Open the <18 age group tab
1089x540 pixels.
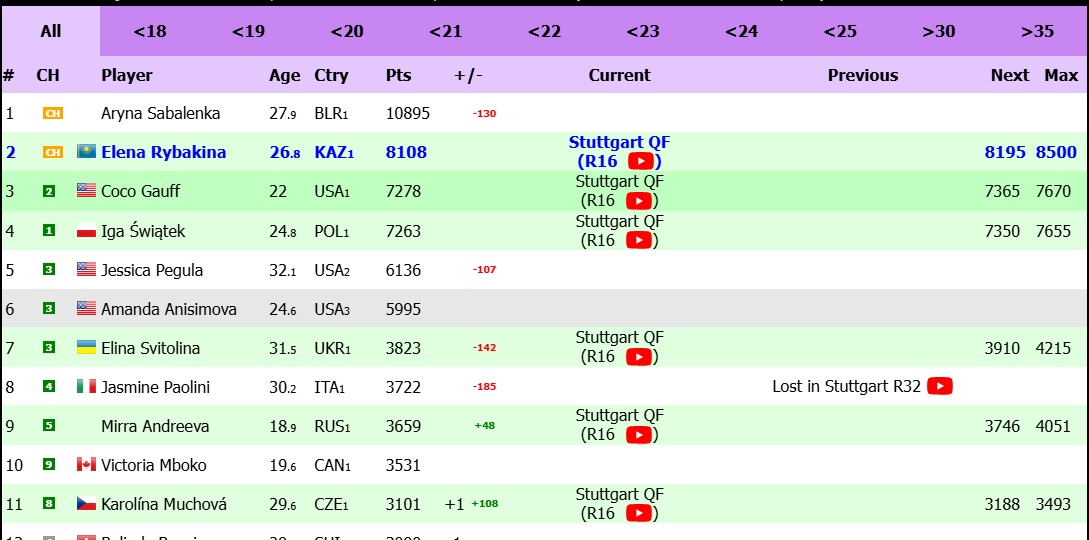(x=149, y=31)
